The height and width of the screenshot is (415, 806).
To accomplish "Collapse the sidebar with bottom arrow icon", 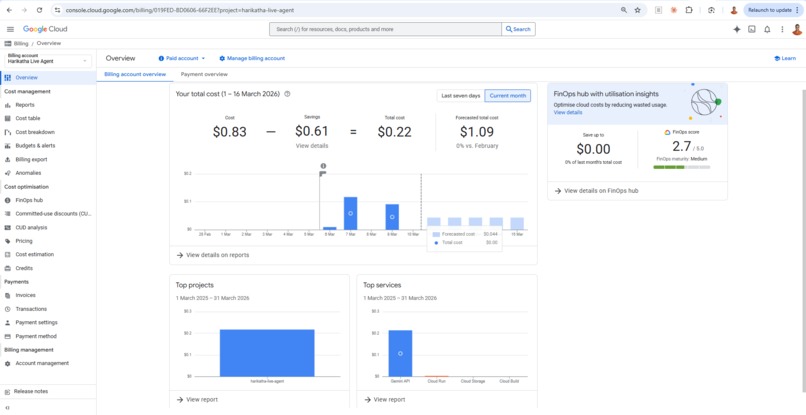I will (x=7, y=408).
